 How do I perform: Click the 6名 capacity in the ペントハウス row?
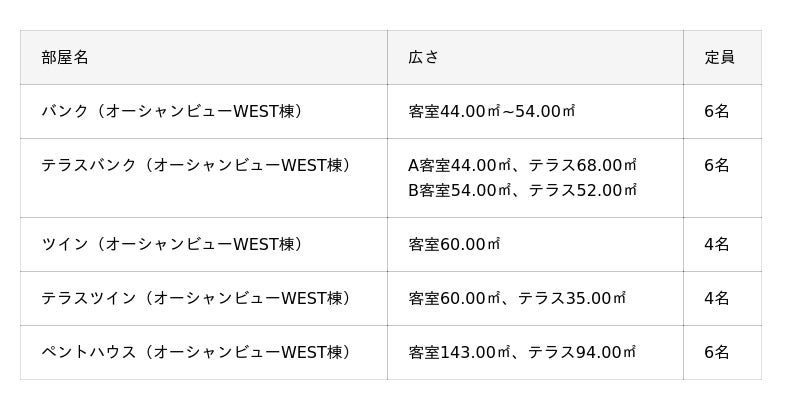717,353
